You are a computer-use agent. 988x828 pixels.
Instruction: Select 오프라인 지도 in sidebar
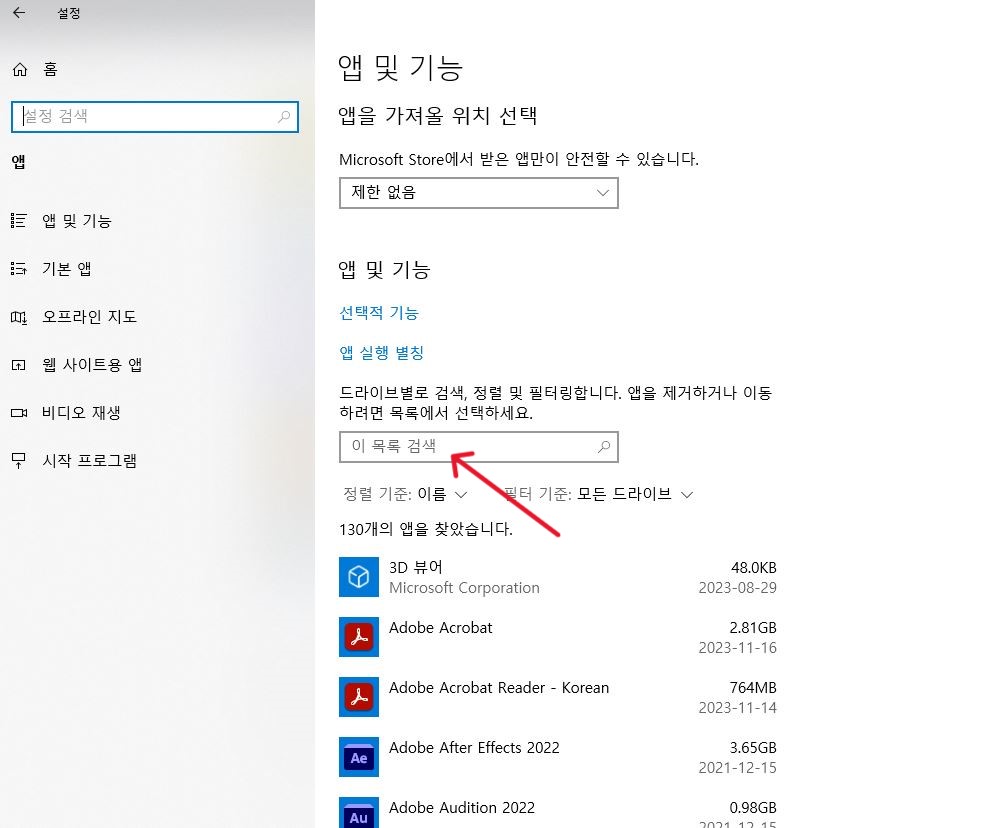pyautogui.click(x=89, y=317)
